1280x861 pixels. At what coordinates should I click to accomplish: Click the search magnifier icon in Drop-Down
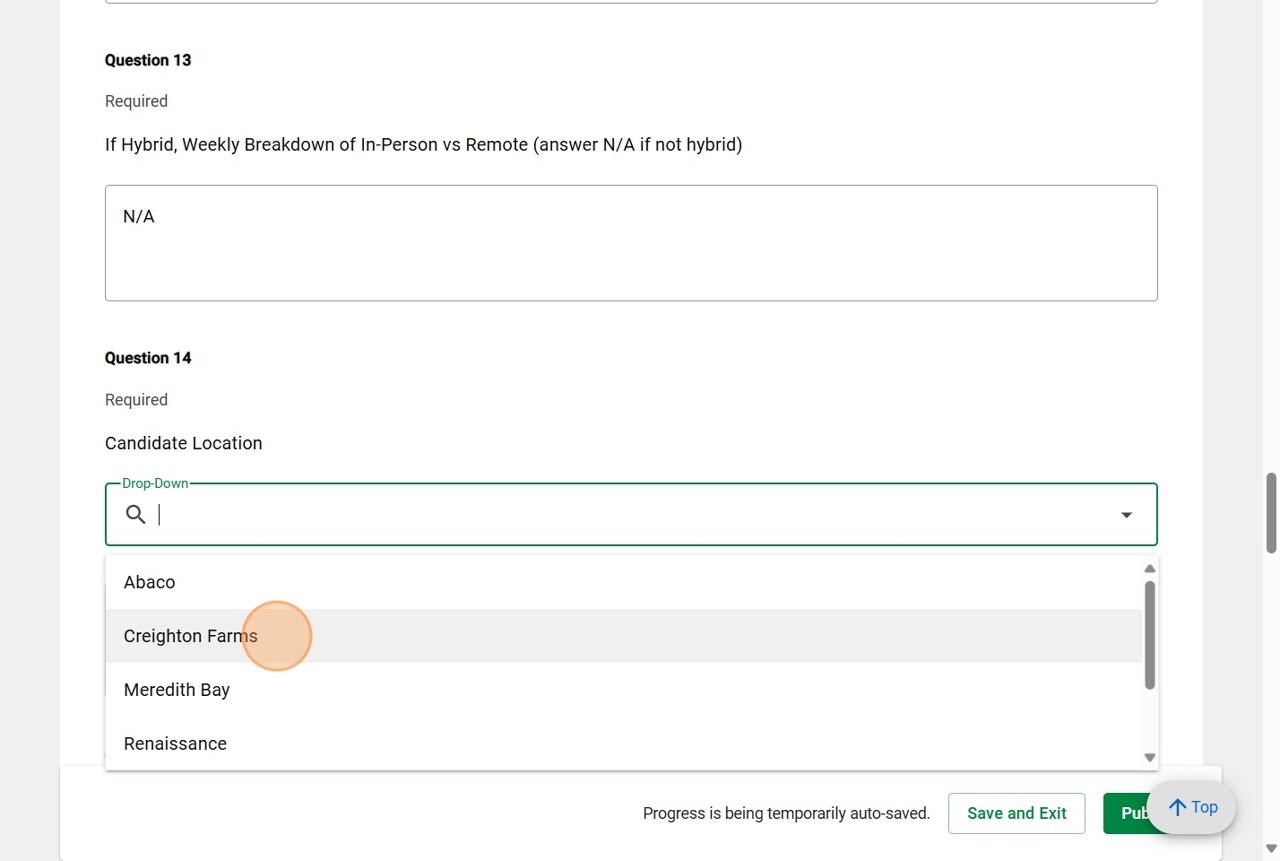click(x=135, y=514)
